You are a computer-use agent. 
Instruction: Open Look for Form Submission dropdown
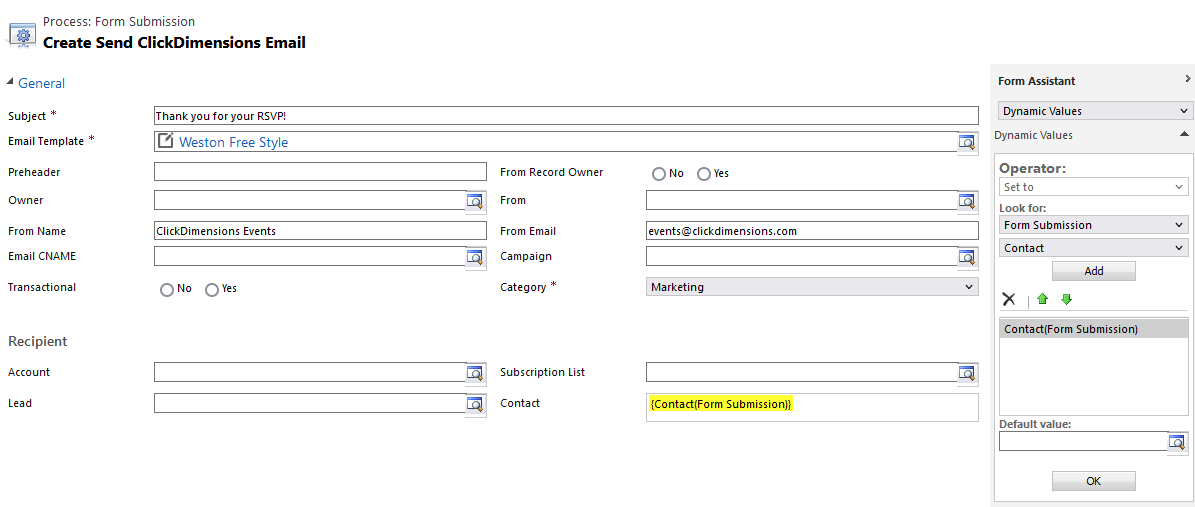tap(1094, 225)
